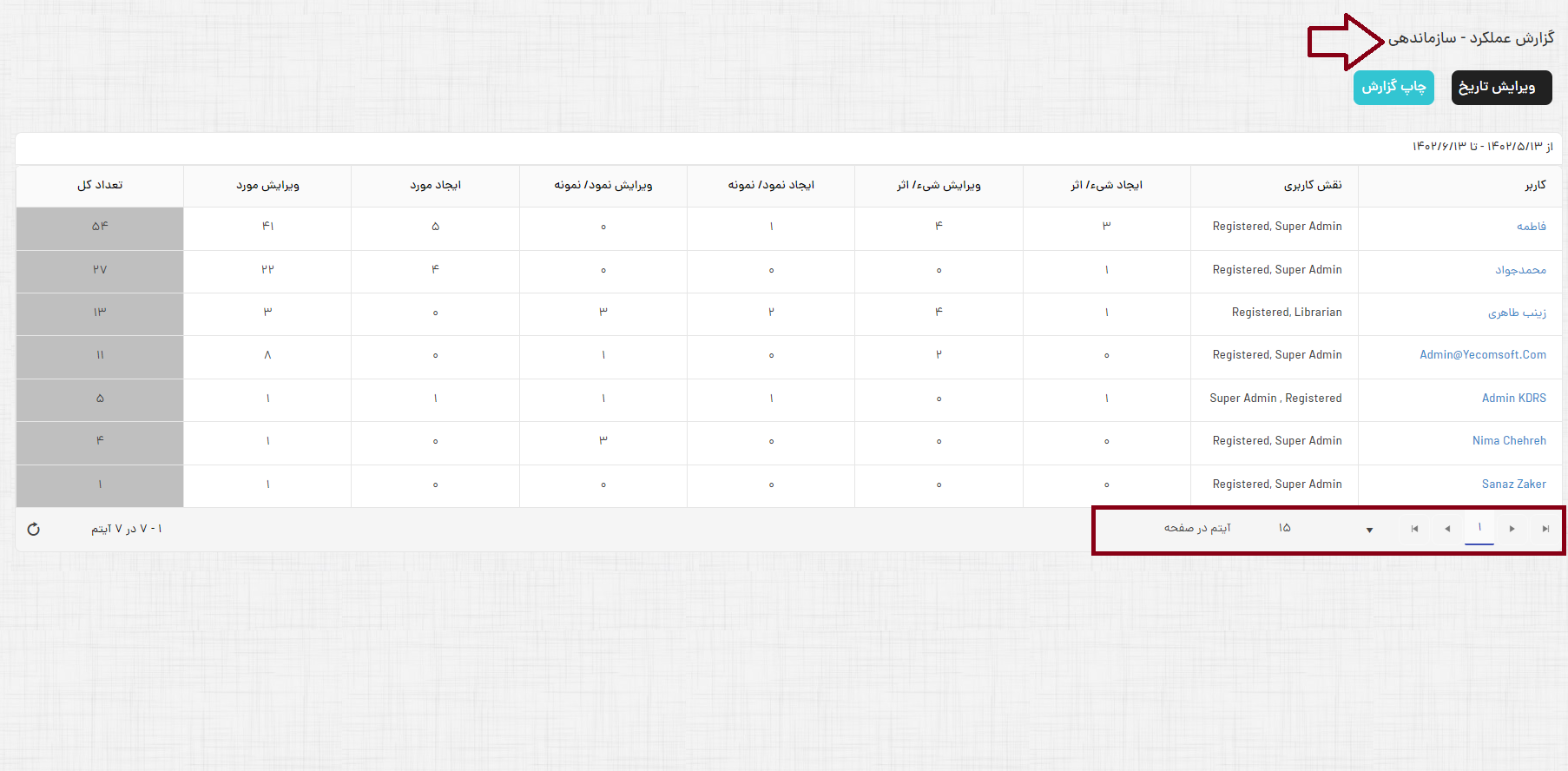Click the left-pointing arrow-with-bar pager icon
1568x771 pixels.
pyautogui.click(x=1414, y=529)
